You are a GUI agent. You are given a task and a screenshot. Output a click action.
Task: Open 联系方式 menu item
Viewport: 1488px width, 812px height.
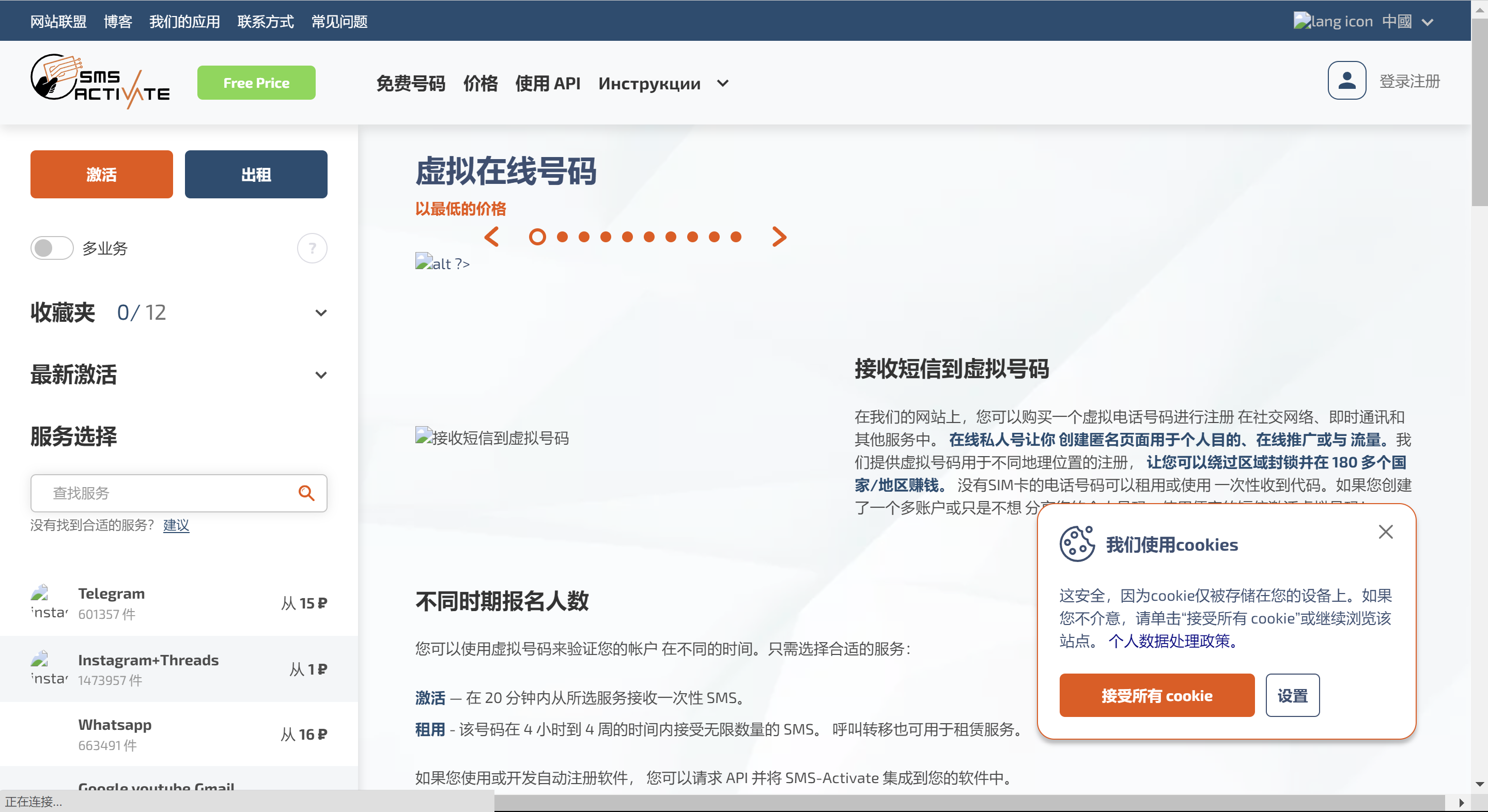click(x=265, y=21)
